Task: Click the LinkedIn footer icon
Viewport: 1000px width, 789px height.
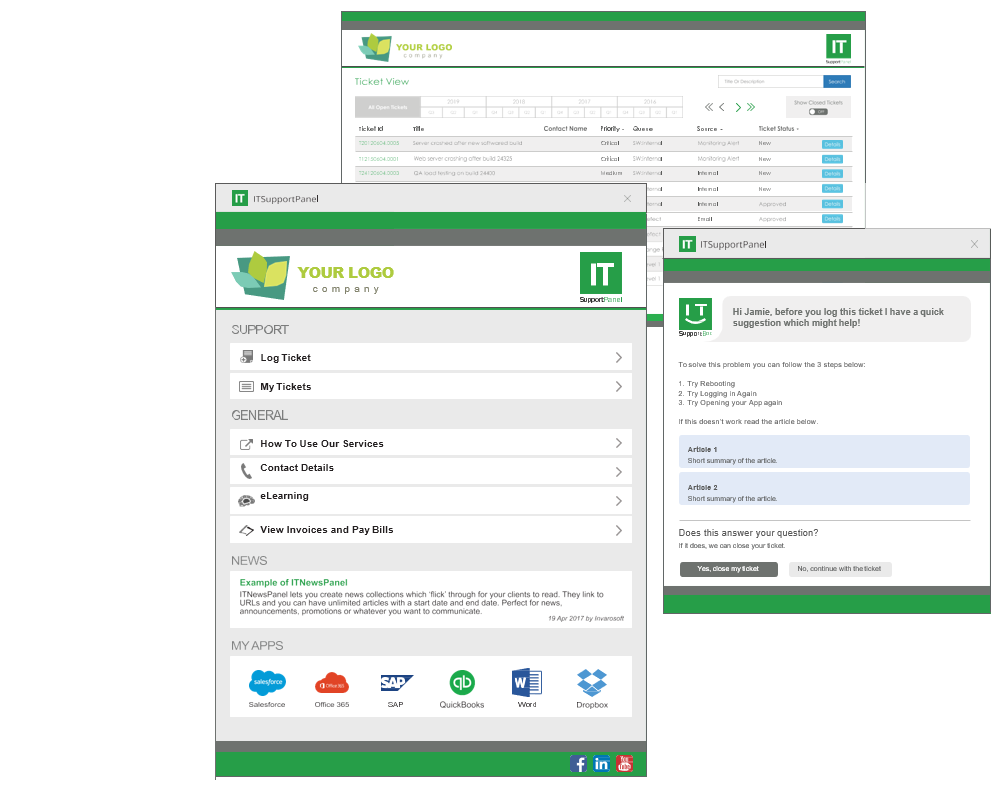Action: [601, 763]
